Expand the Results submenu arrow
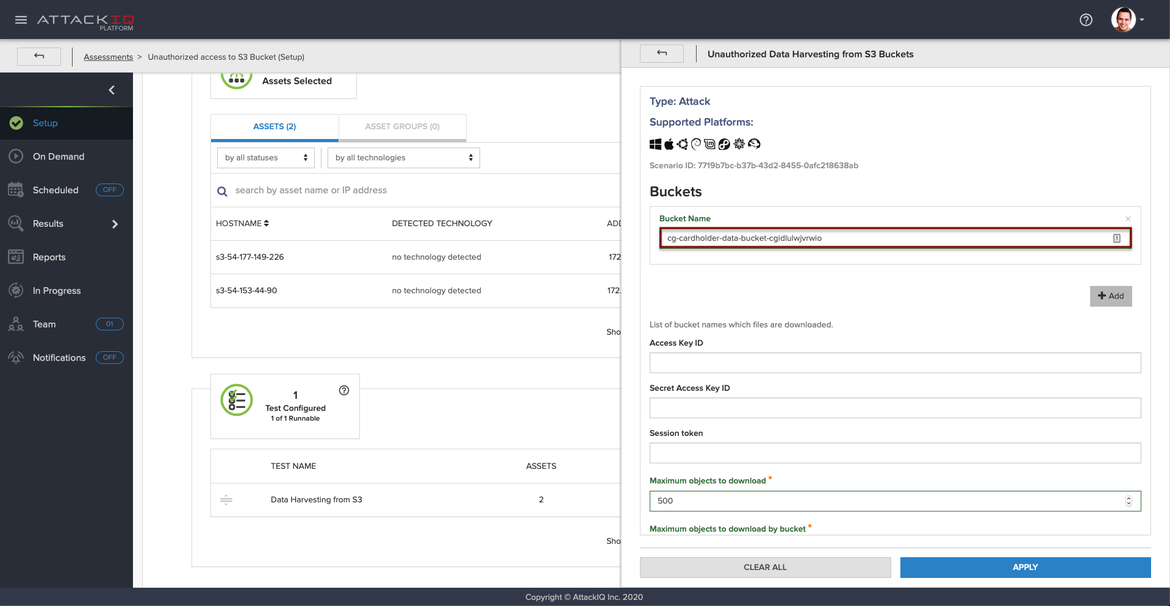The height and width of the screenshot is (606, 1170). pos(115,224)
